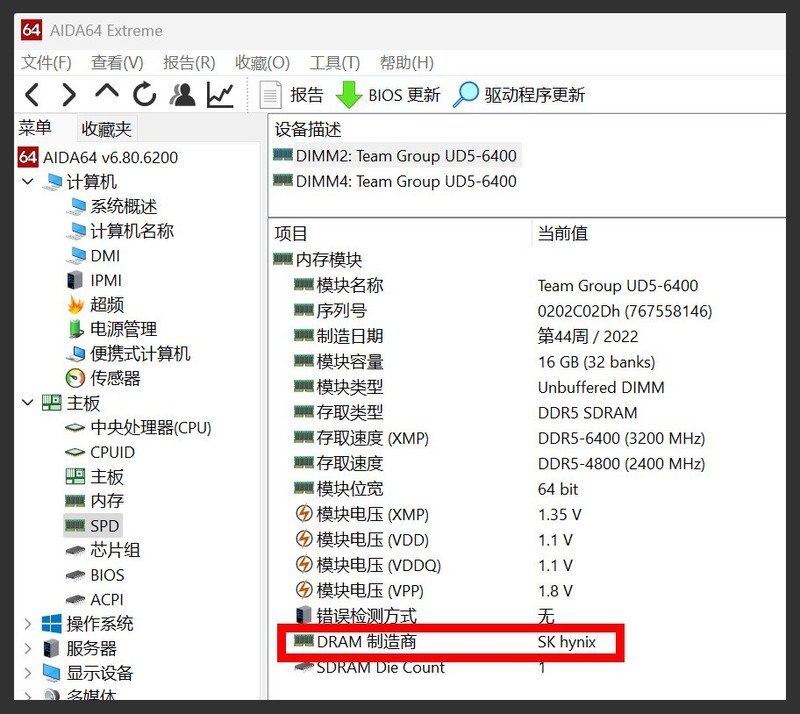Click the user silhouette audit icon on toolbar
Screen dimensions: 800x714
click(x=182, y=94)
